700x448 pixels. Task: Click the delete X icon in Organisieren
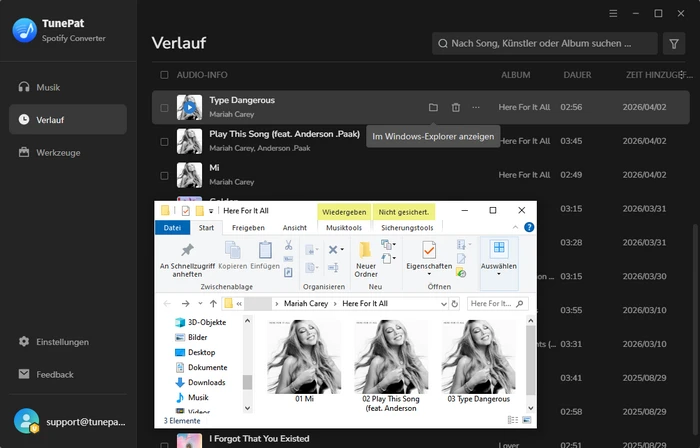(333, 249)
